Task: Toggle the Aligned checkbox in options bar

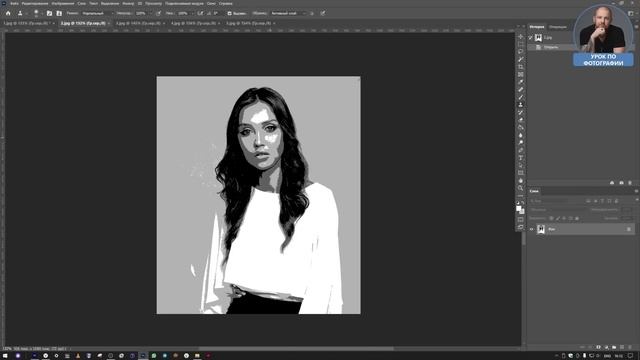Action: (229, 13)
